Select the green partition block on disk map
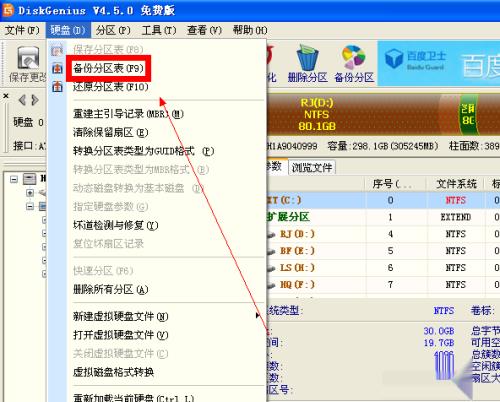This screenshot has width=500, height=402. 468,114
